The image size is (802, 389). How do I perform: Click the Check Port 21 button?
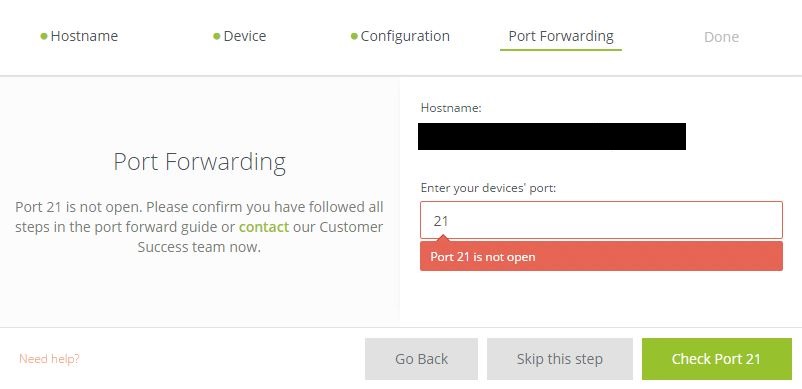tap(717, 359)
